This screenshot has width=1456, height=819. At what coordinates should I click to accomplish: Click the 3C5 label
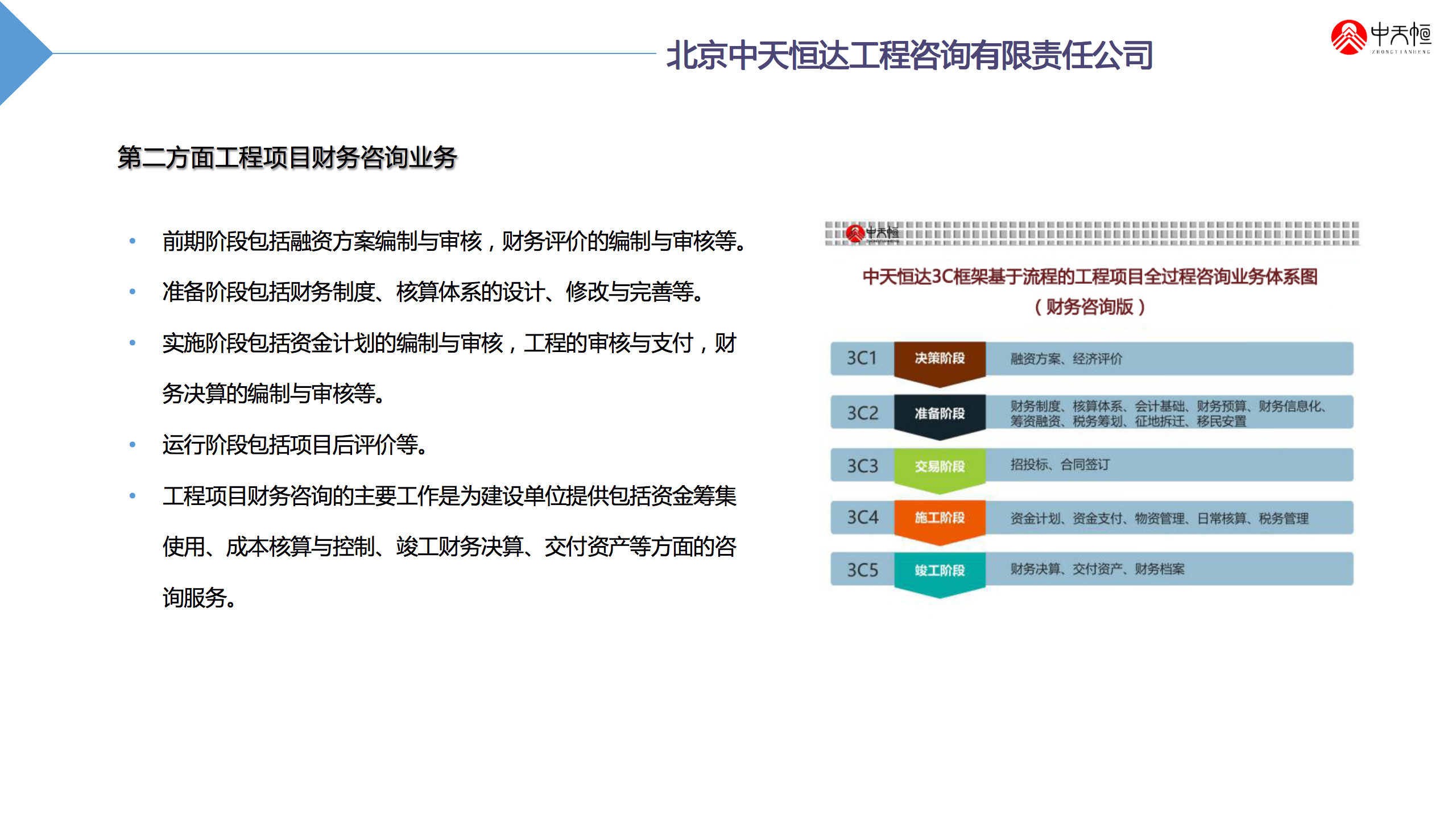click(x=862, y=570)
